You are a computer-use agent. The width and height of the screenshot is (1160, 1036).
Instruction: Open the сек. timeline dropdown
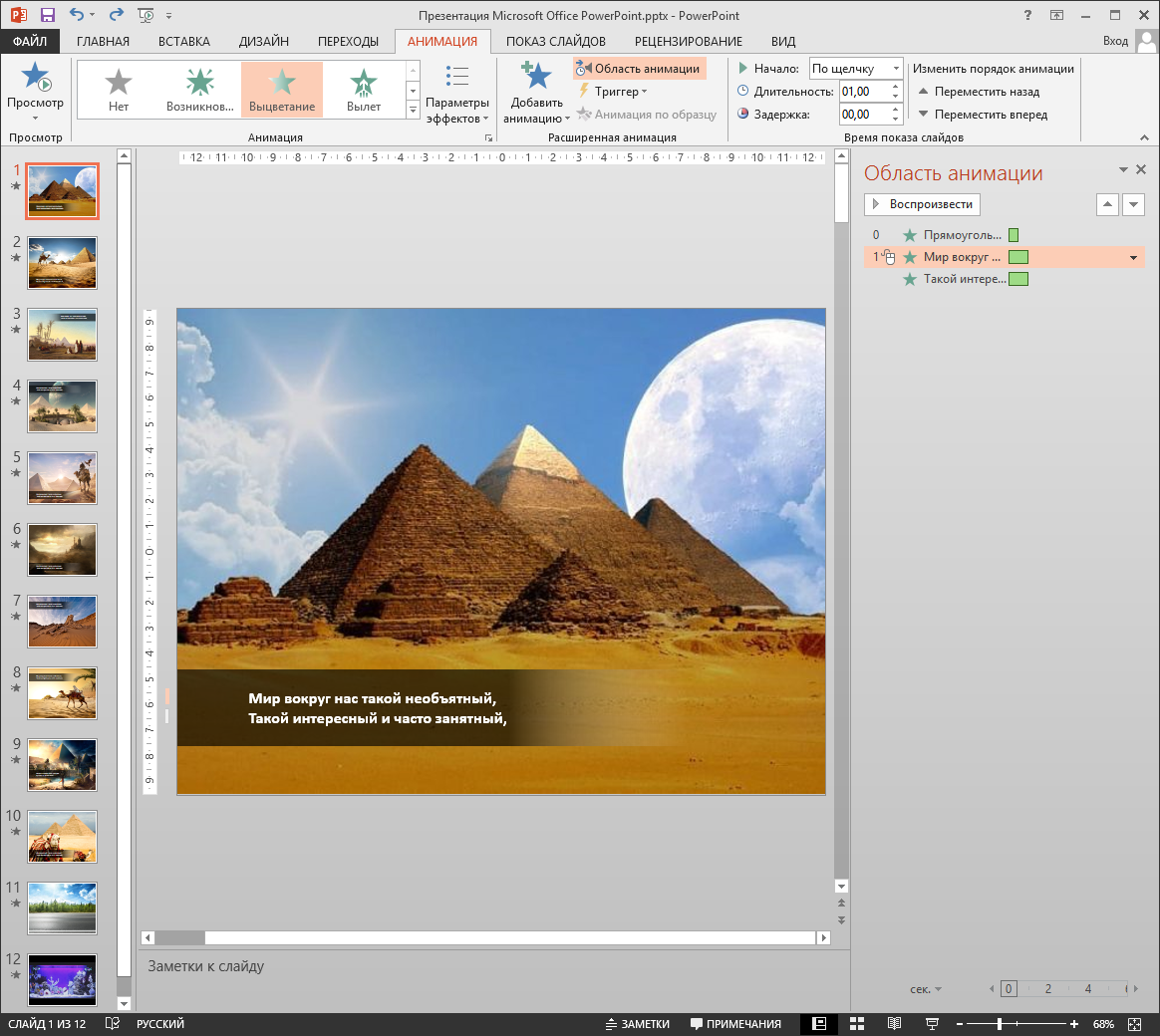926,988
